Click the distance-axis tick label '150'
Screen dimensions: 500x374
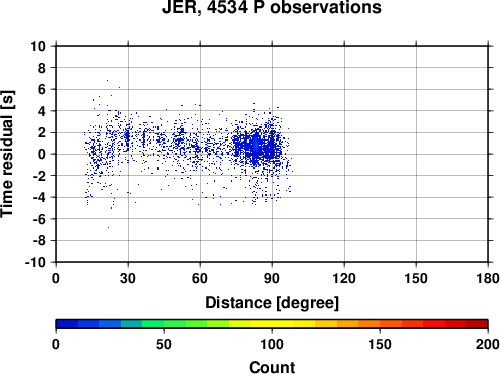416,278
